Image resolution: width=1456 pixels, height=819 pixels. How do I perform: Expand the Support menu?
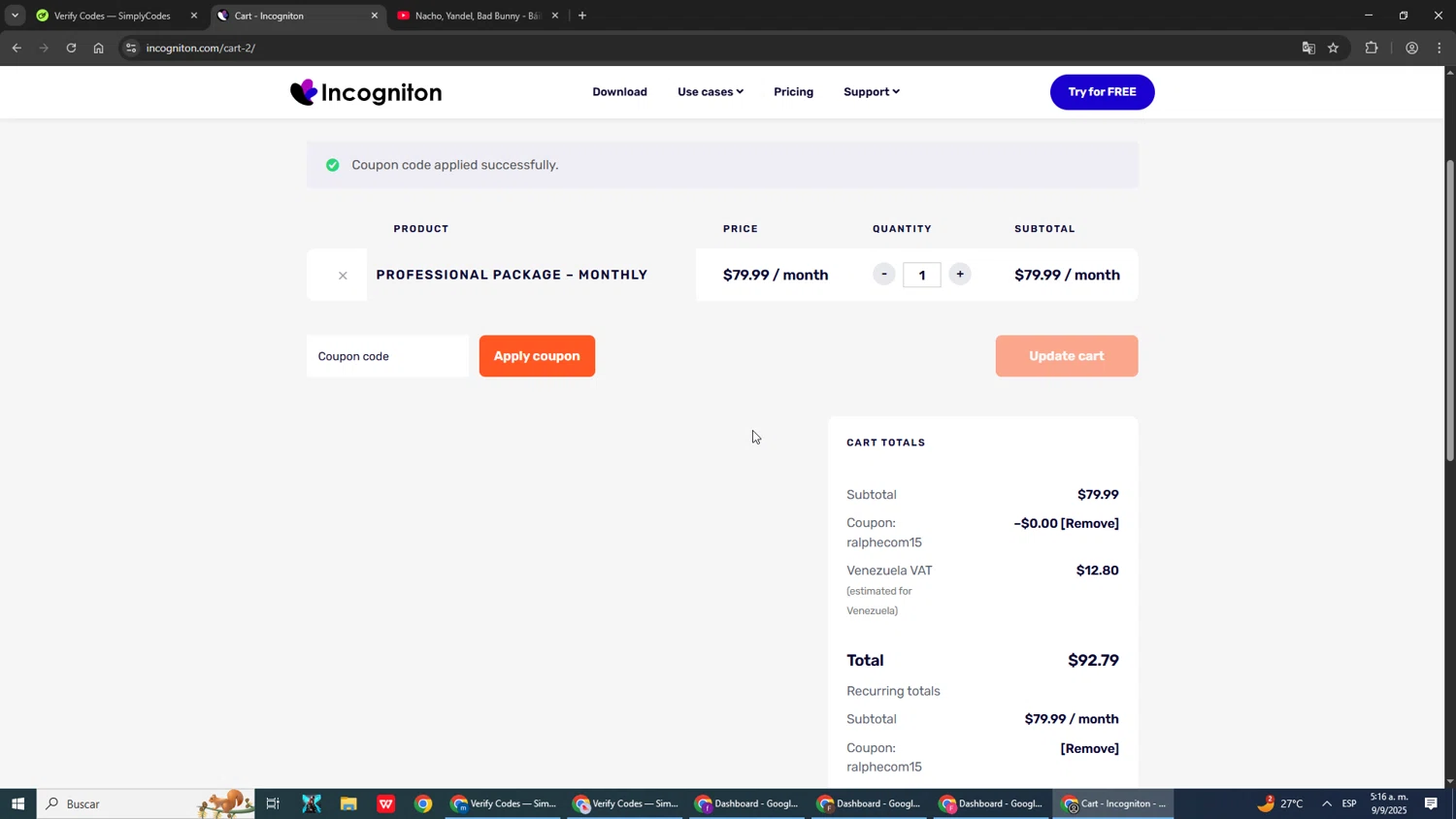point(871,92)
